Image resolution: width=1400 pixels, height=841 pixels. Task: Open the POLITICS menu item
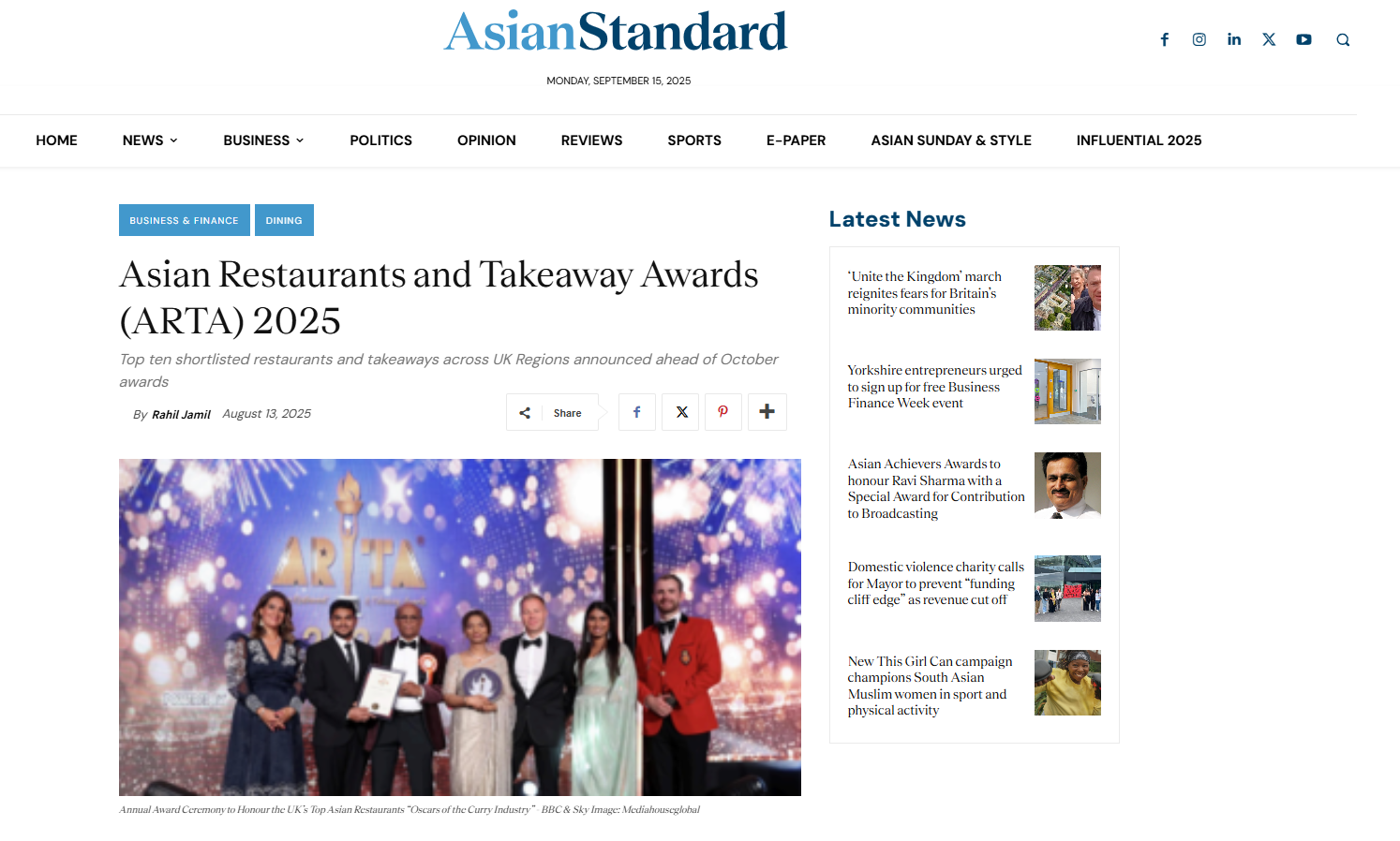[380, 140]
